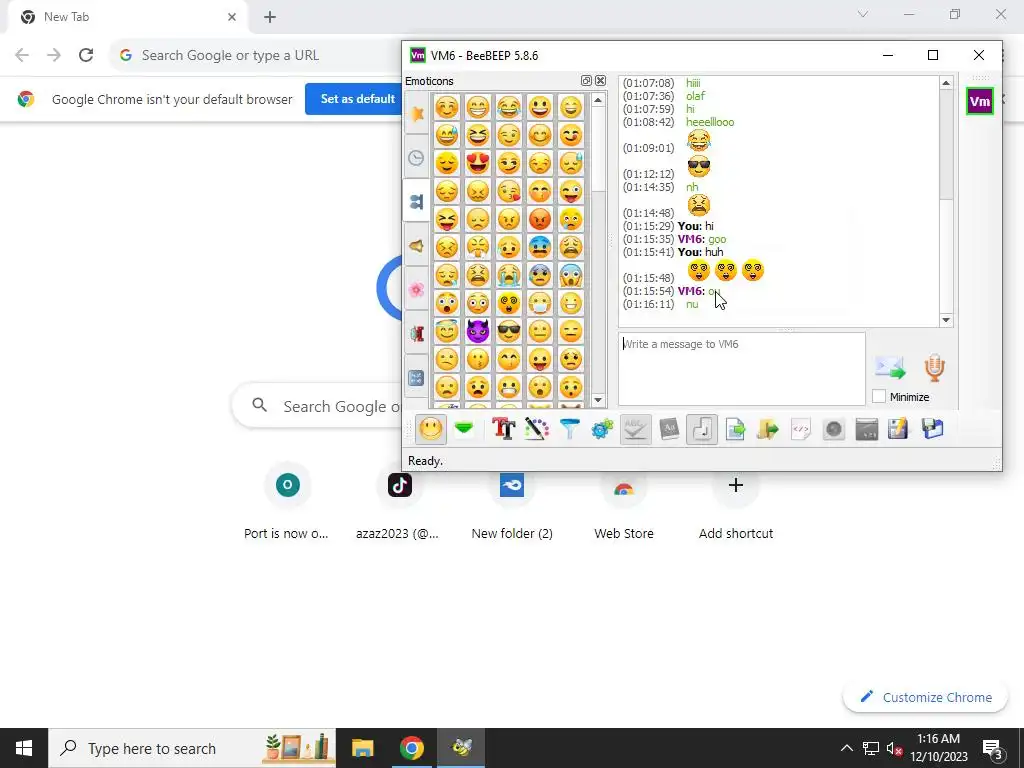The image size is (1024, 768).
Task: Insert the screaming blue-forehead face emoticon
Action: click(571, 275)
